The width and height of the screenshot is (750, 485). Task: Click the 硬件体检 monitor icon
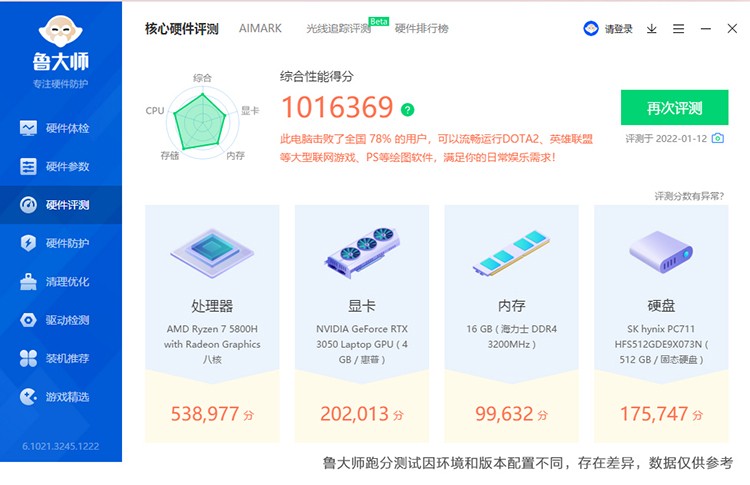pyautogui.click(x=28, y=128)
